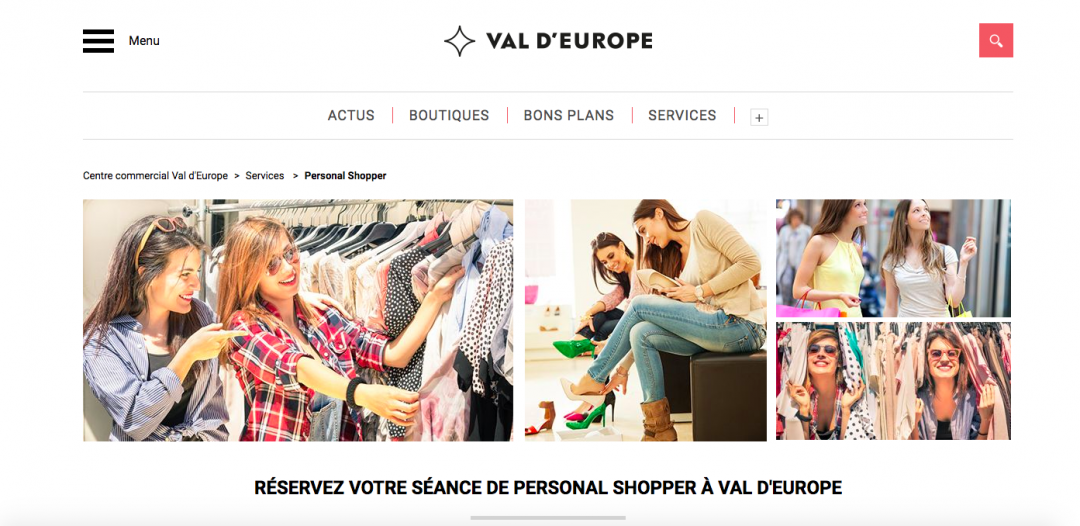The height and width of the screenshot is (526, 1080).
Task: Click the horizontal scroll bar at bottom
Action: click(x=548, y=518)
